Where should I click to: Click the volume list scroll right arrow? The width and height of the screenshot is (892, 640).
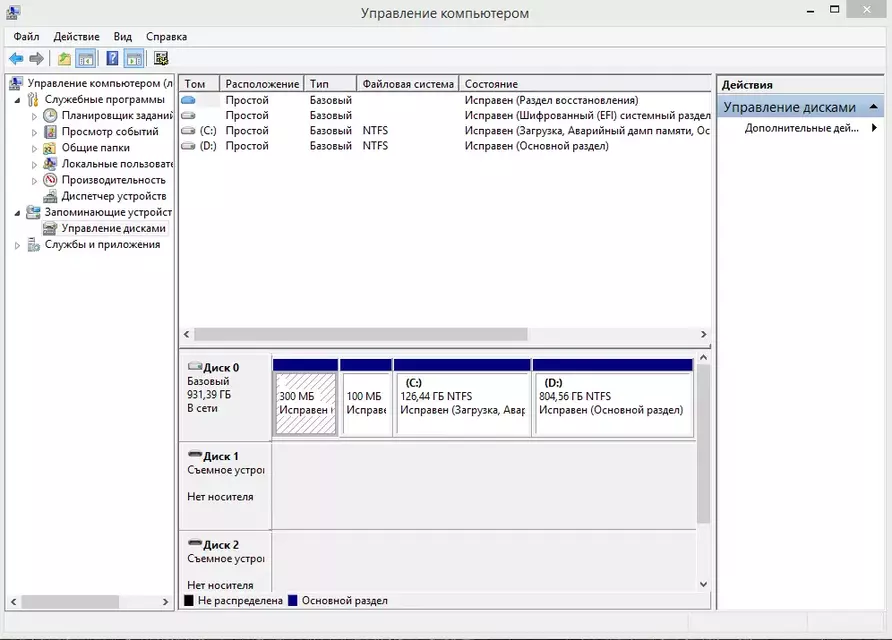pyautogui.click(x=704, y=335)
